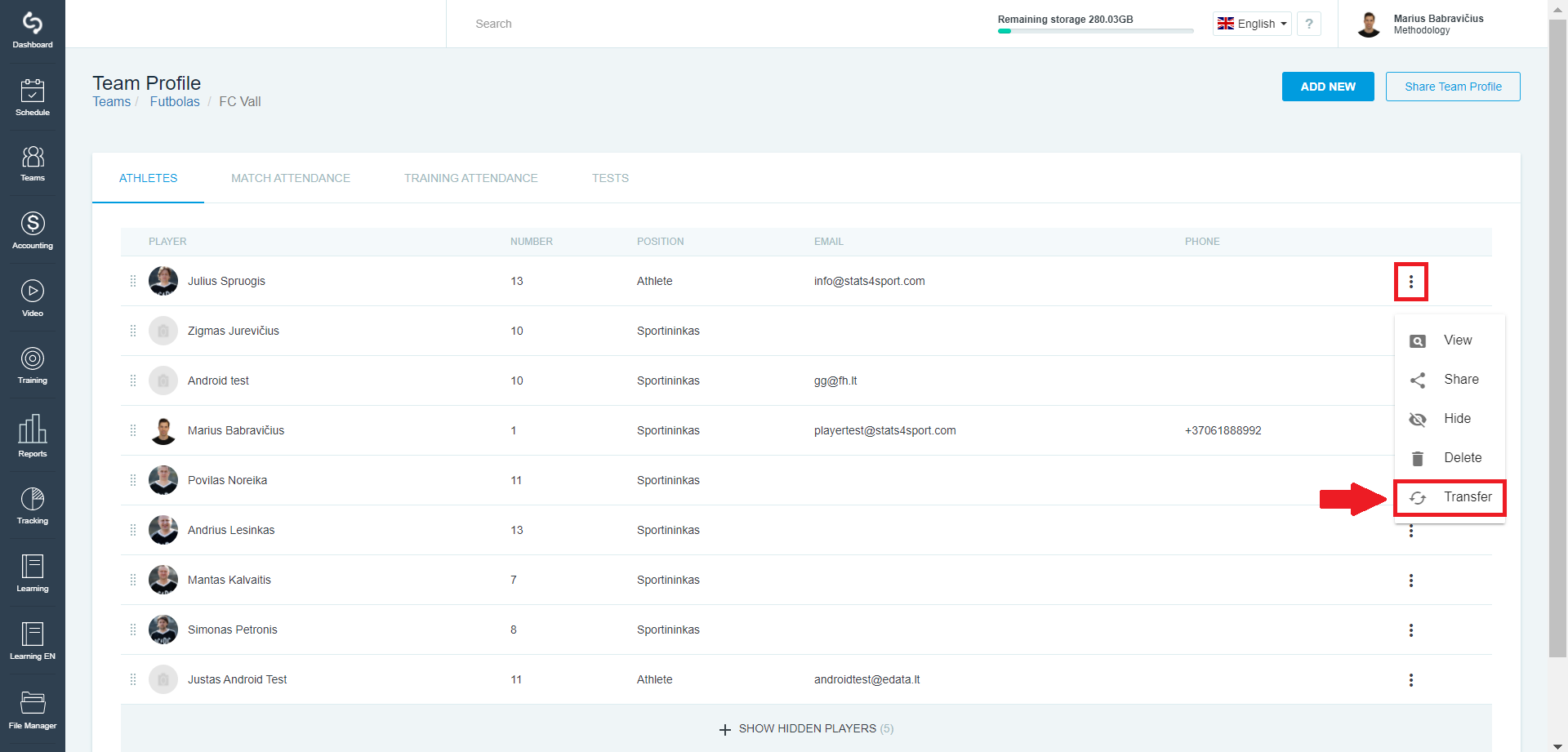Click the ADD NEW button
The image size is (1568, 752).
pyautogui.click(x=1328, y=87)
